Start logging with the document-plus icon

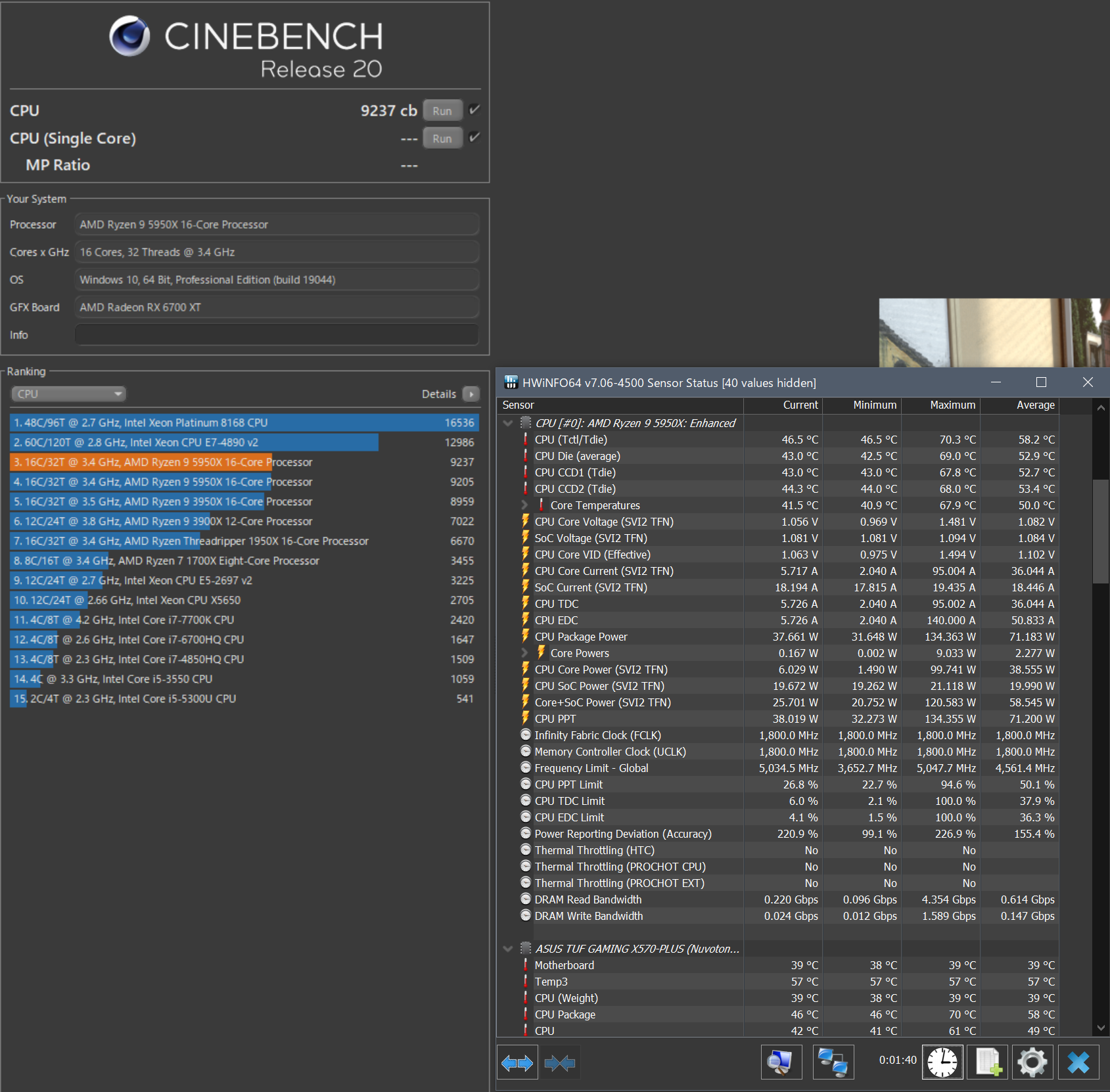[x=988, y=1062]
